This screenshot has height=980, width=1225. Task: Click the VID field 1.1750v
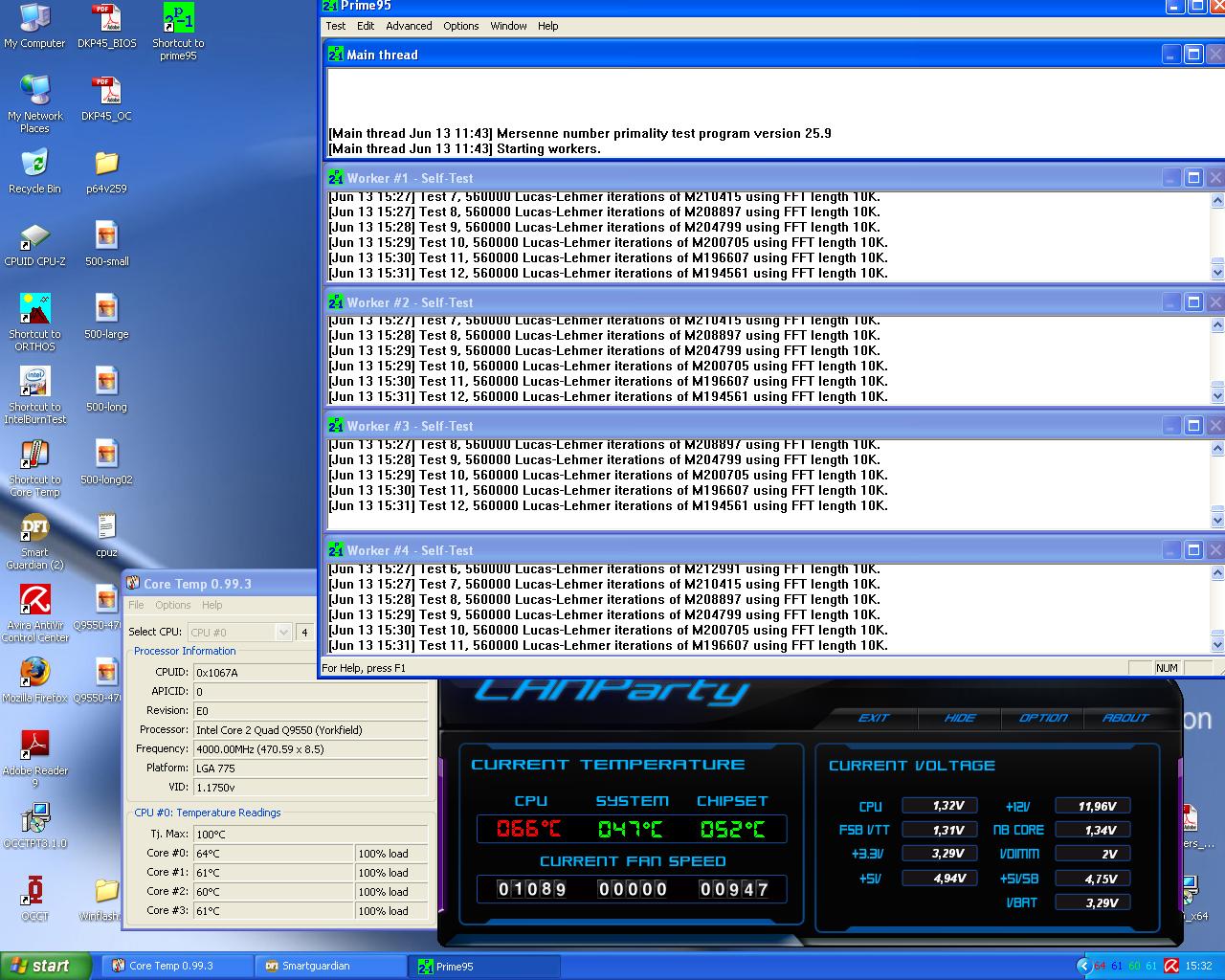point(310,787)
